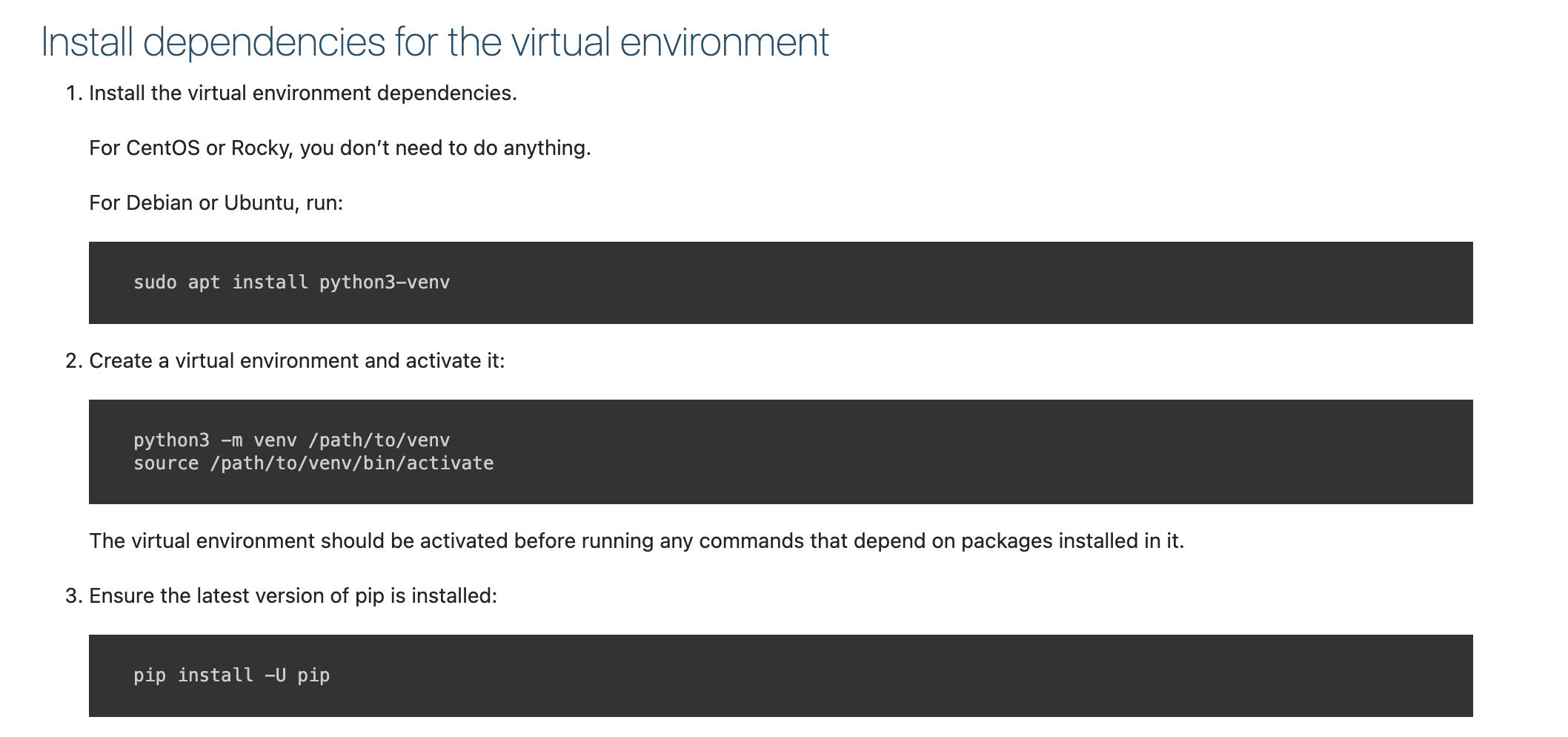1568x737 pixels.
Task: Click the 'sudo apt install python3-venv' command
Action: tap(291, 282)
